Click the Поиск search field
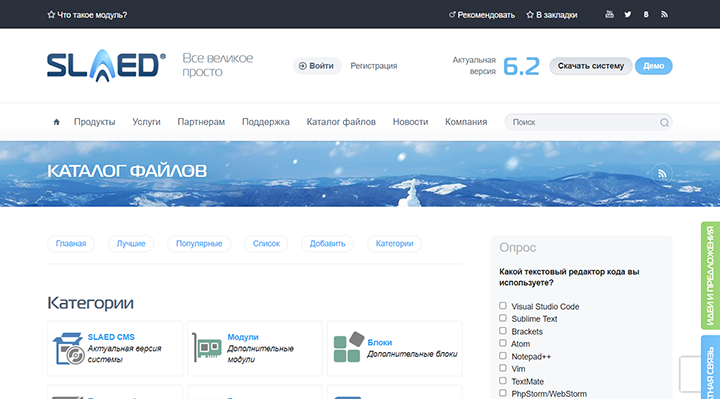 [588, 122]
